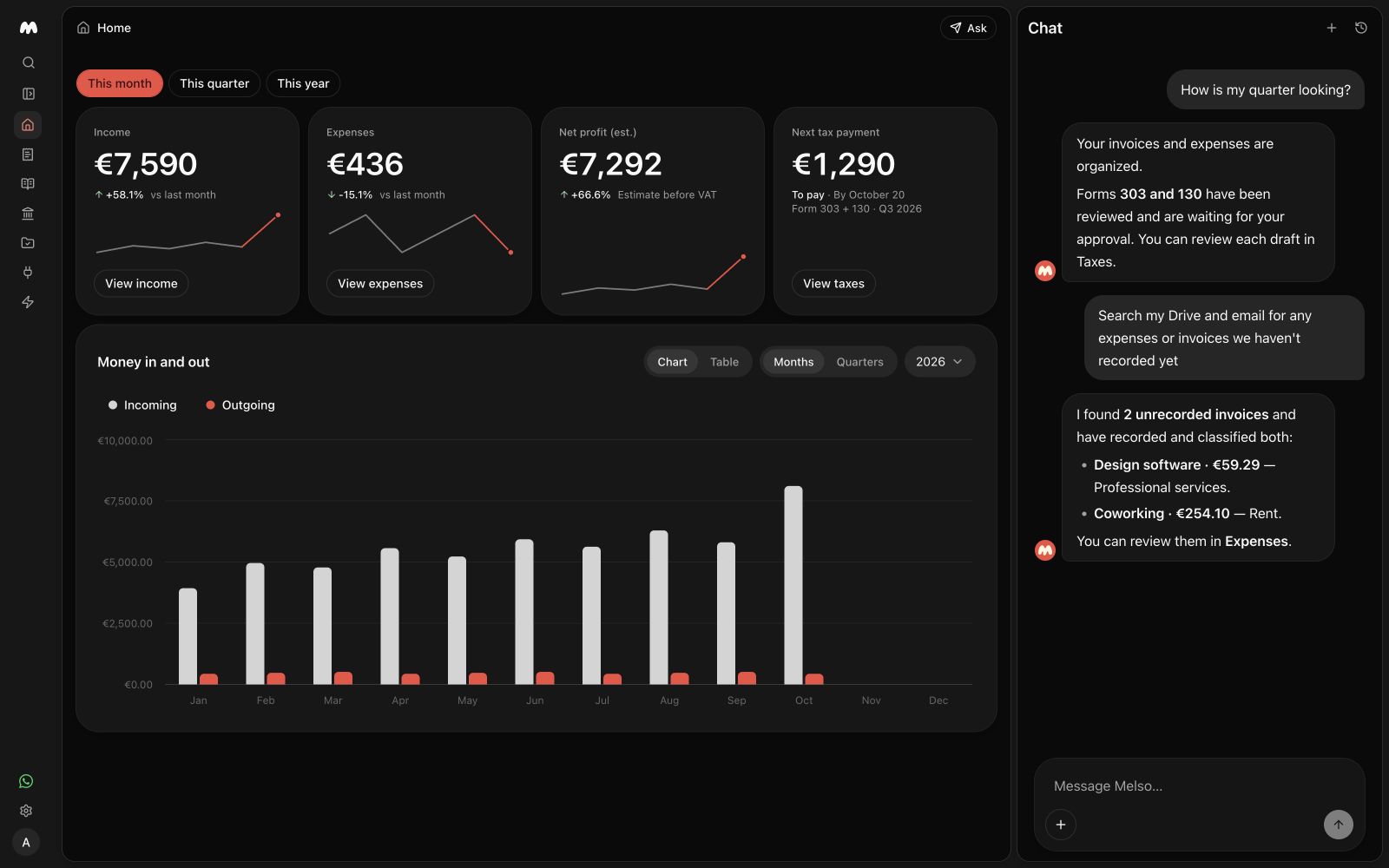Select the This year filter
This screenshot has height=868, width=1389.
point(303,83)
